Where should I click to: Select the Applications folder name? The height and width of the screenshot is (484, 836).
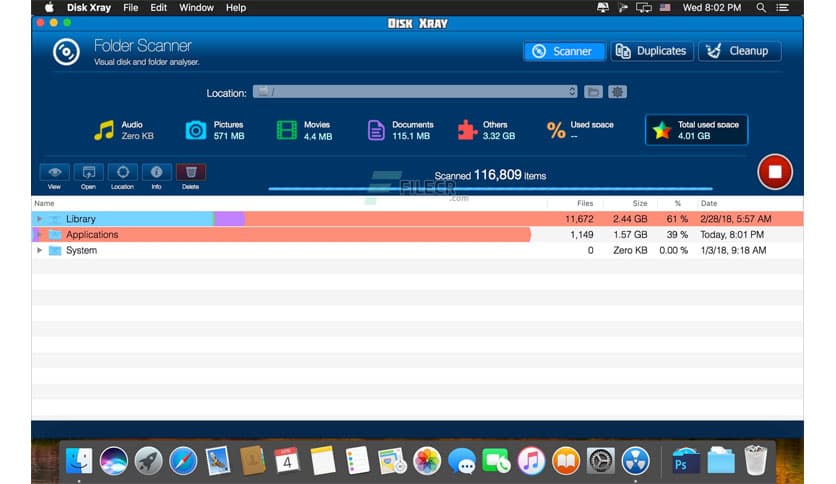[92, 235]
